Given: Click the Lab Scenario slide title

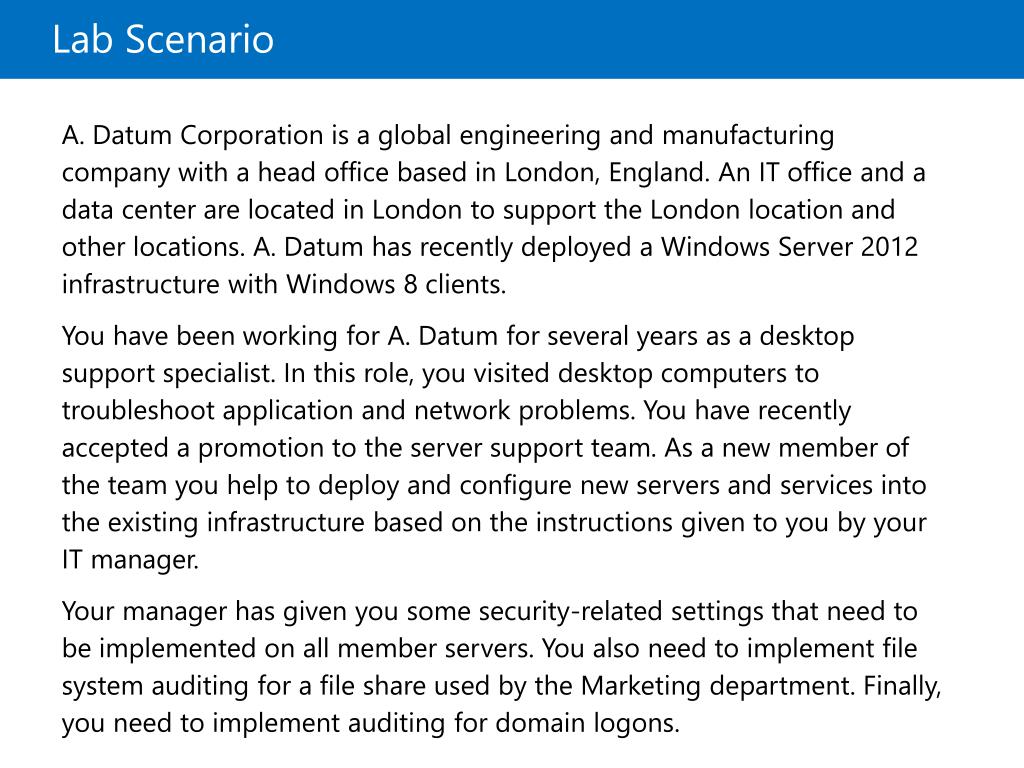Looking at the screenshot, I should pyautogui.click(x=163, y=39).
